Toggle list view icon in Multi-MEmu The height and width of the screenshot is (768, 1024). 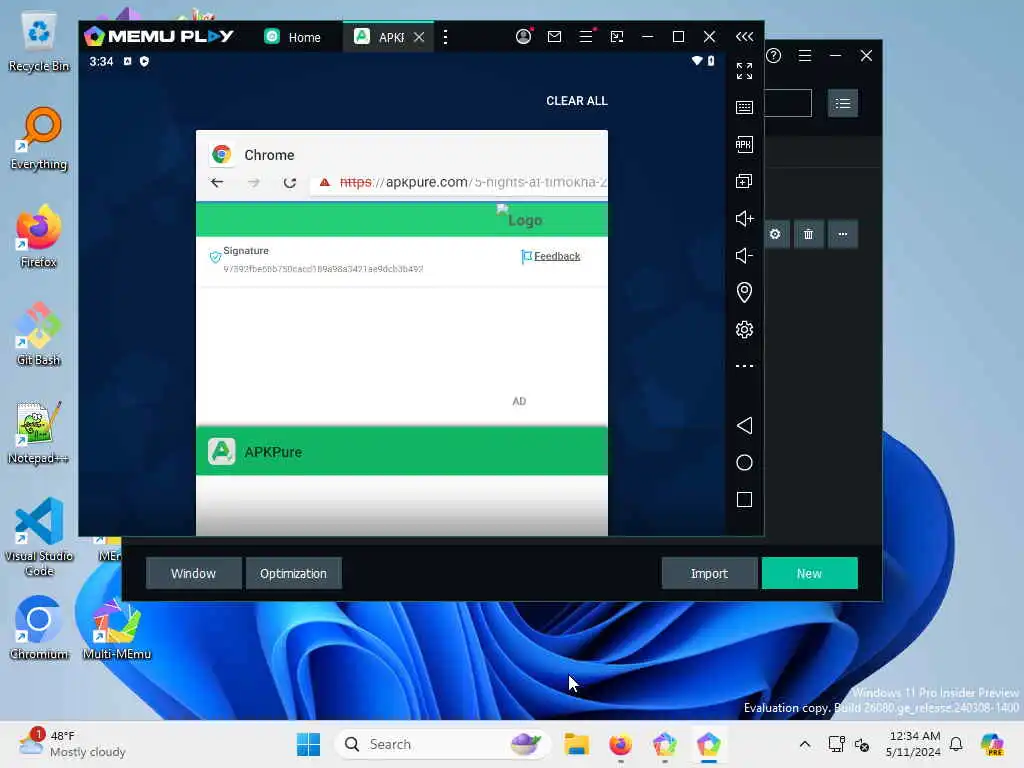(x=842, y=103)
